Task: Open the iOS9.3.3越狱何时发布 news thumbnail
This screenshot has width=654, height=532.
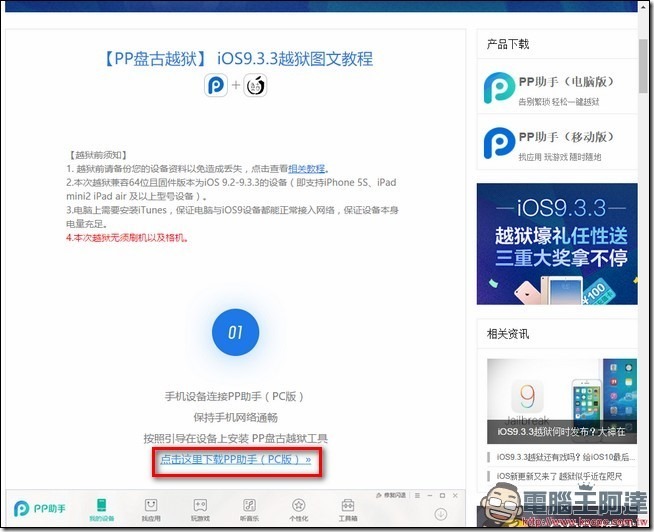Action: [x=562, y=401]
